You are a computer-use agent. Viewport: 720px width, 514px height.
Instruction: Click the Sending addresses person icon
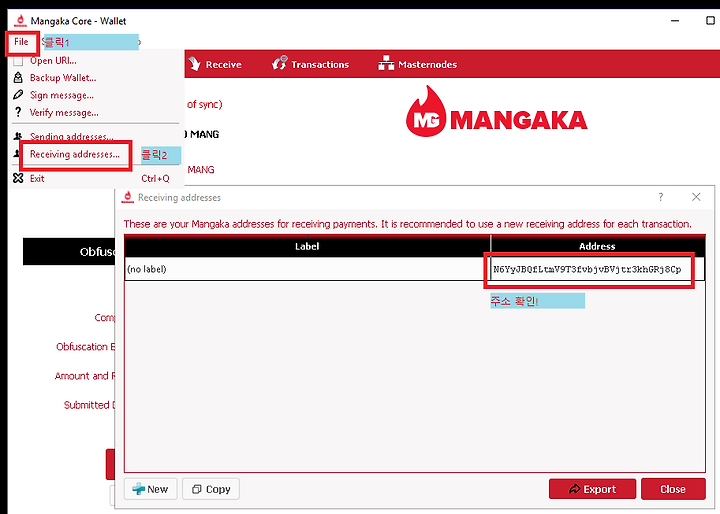click(x=18, y=136)
